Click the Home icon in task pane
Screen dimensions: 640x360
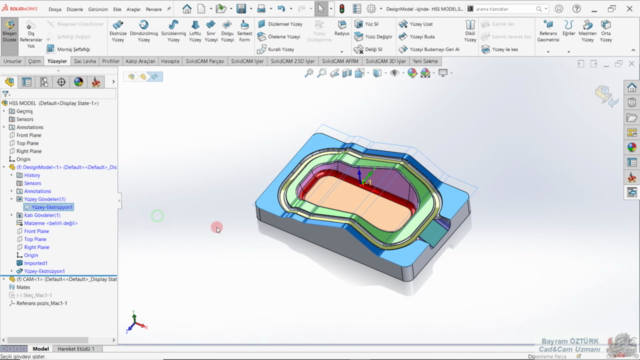pyautogui.click(x=632, y=87)
